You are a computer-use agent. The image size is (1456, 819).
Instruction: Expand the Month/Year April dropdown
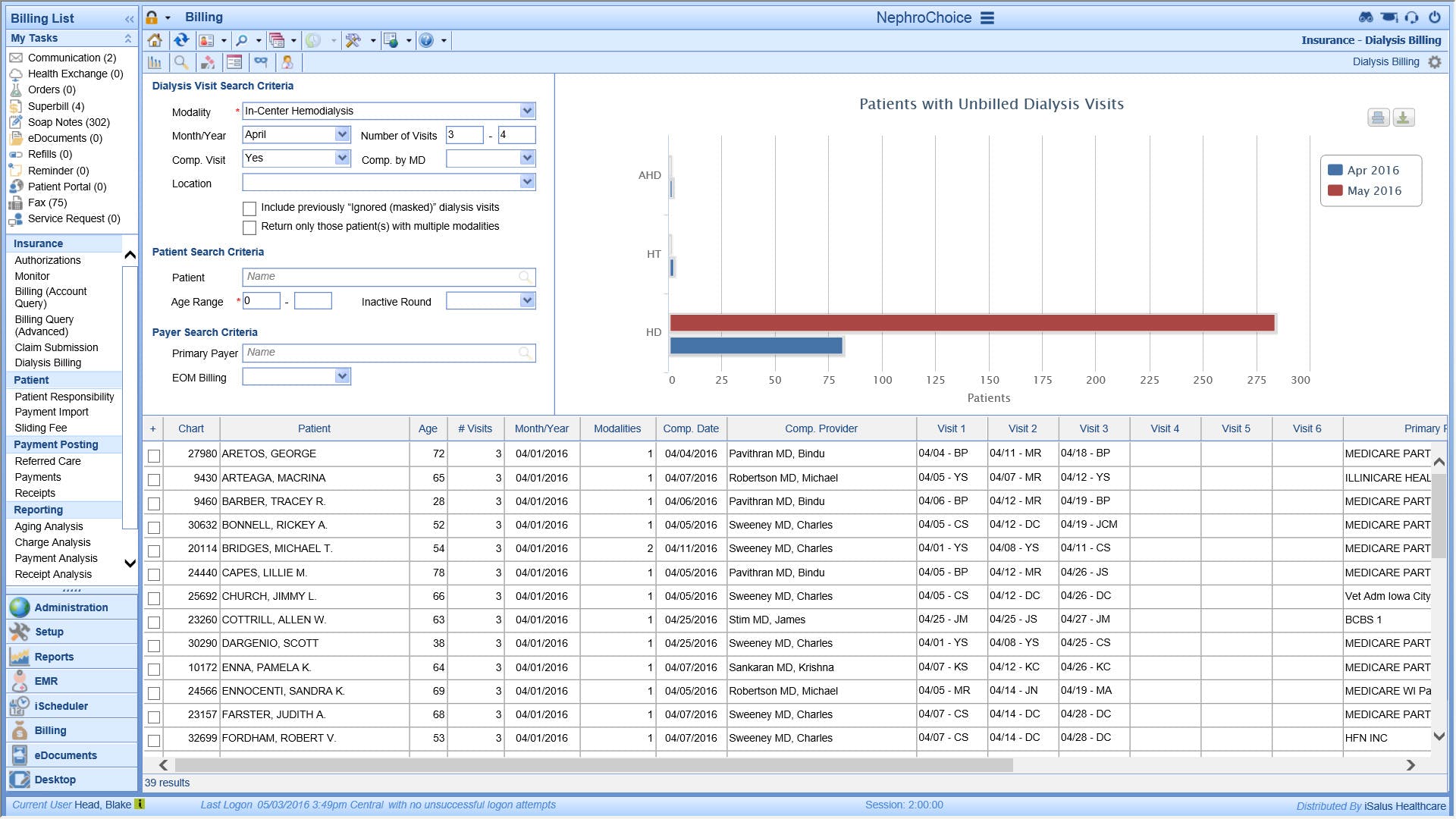[x=342, y=134]
